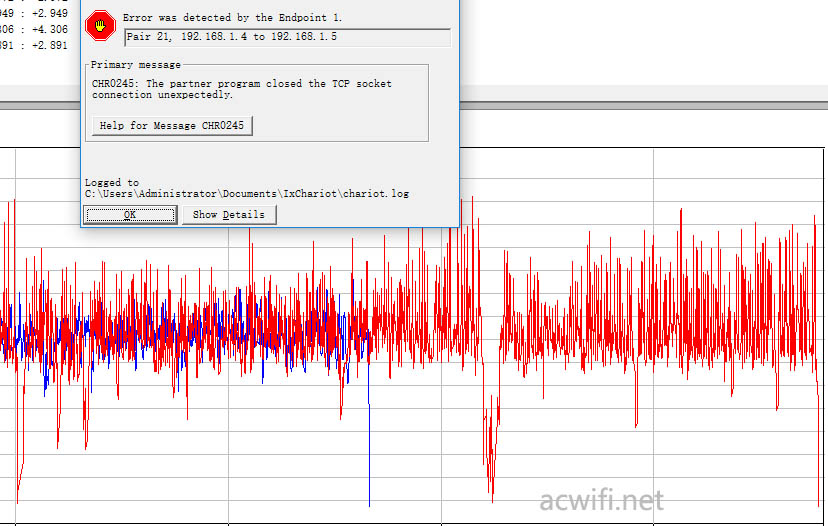The image size is (828, 526).
Task: Click the red stop-hand error icon
Action: pyautogui.click(x=100, y=25)
